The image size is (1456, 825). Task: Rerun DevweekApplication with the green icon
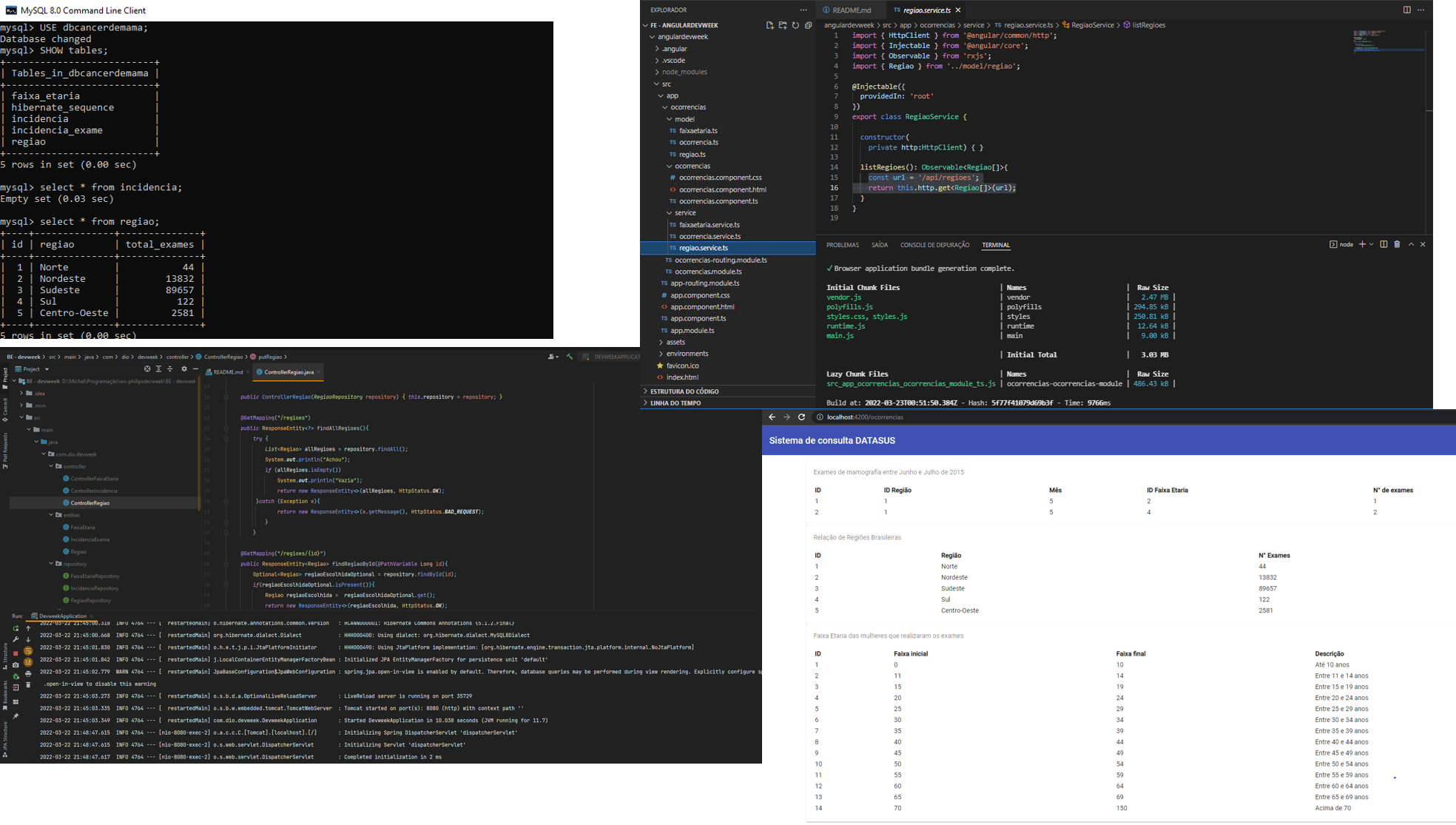16,628
